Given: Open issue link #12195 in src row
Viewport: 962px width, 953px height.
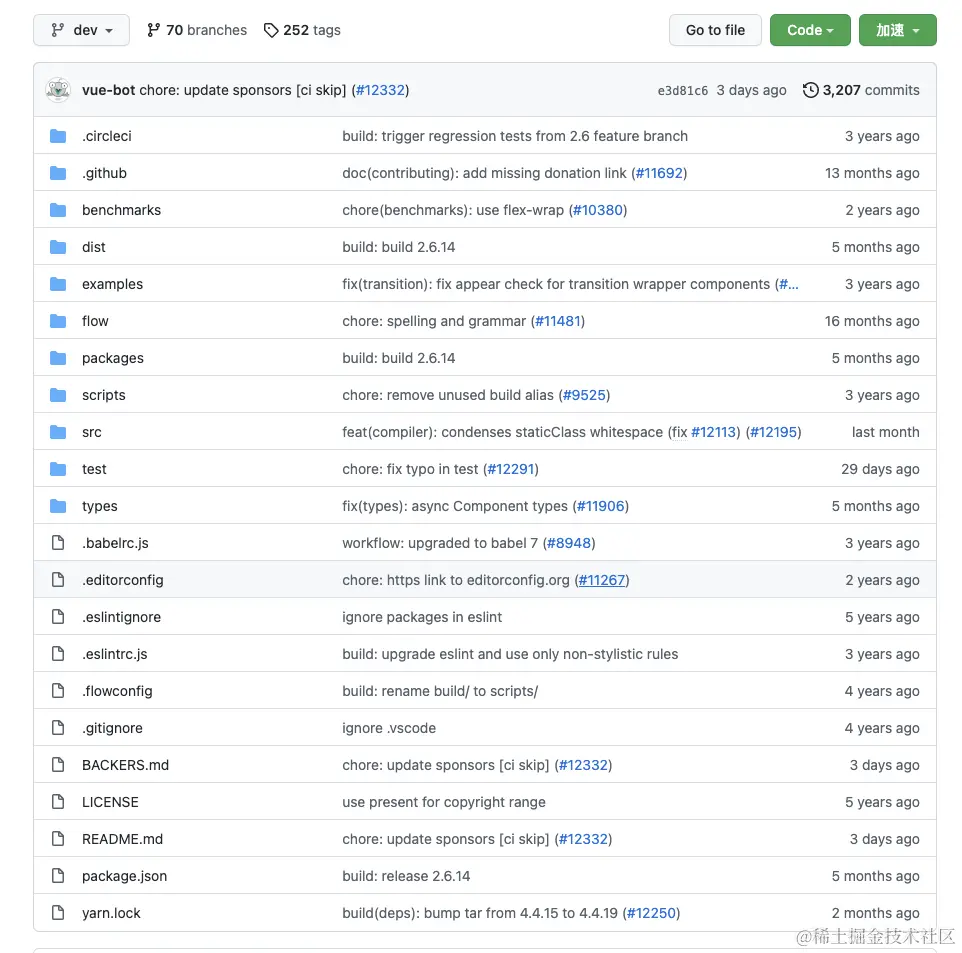Looking at the screenshot, I should (x=774, y=432).
